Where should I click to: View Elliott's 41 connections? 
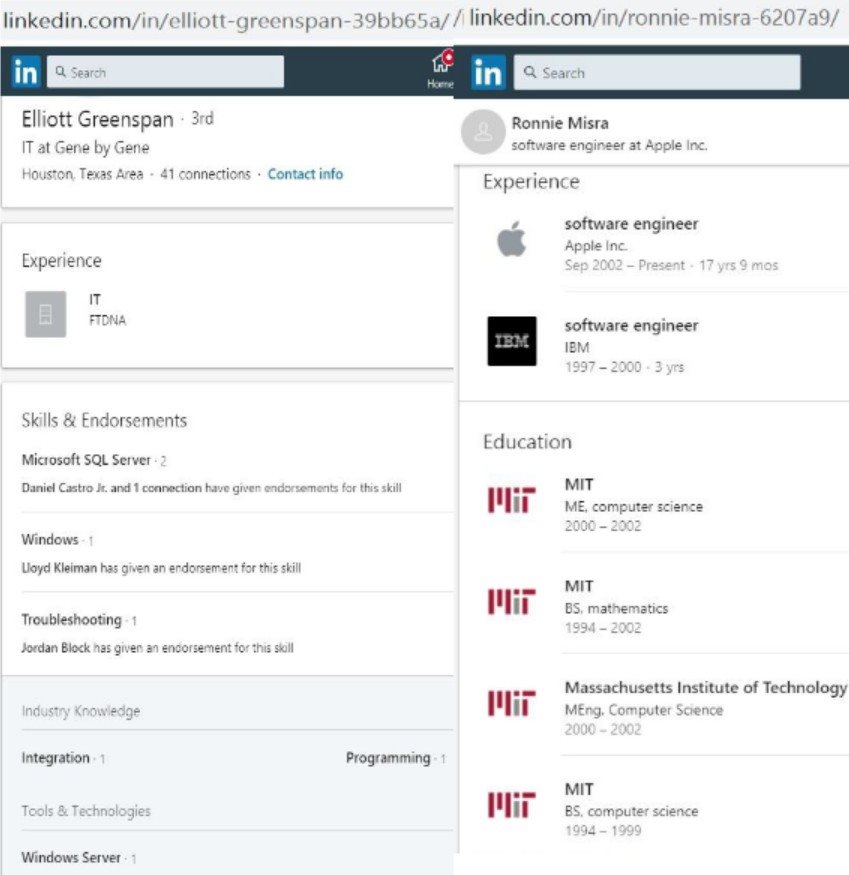tap(205, 174)
